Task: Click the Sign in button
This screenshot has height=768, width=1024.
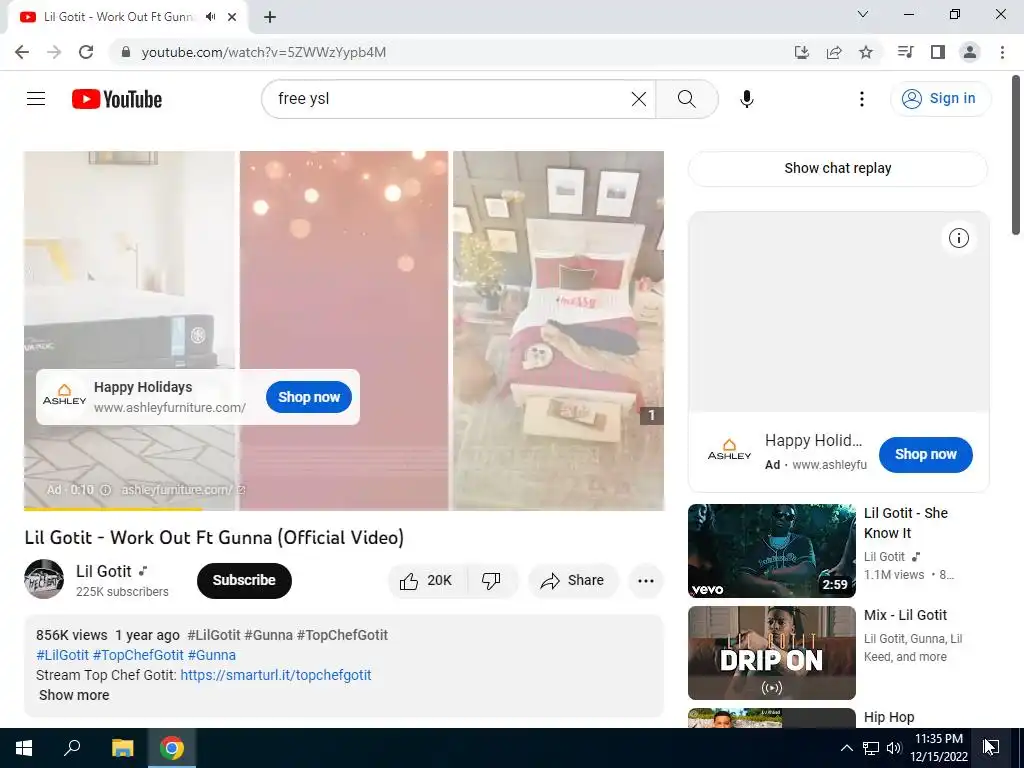Action: [x=940, y=99]
